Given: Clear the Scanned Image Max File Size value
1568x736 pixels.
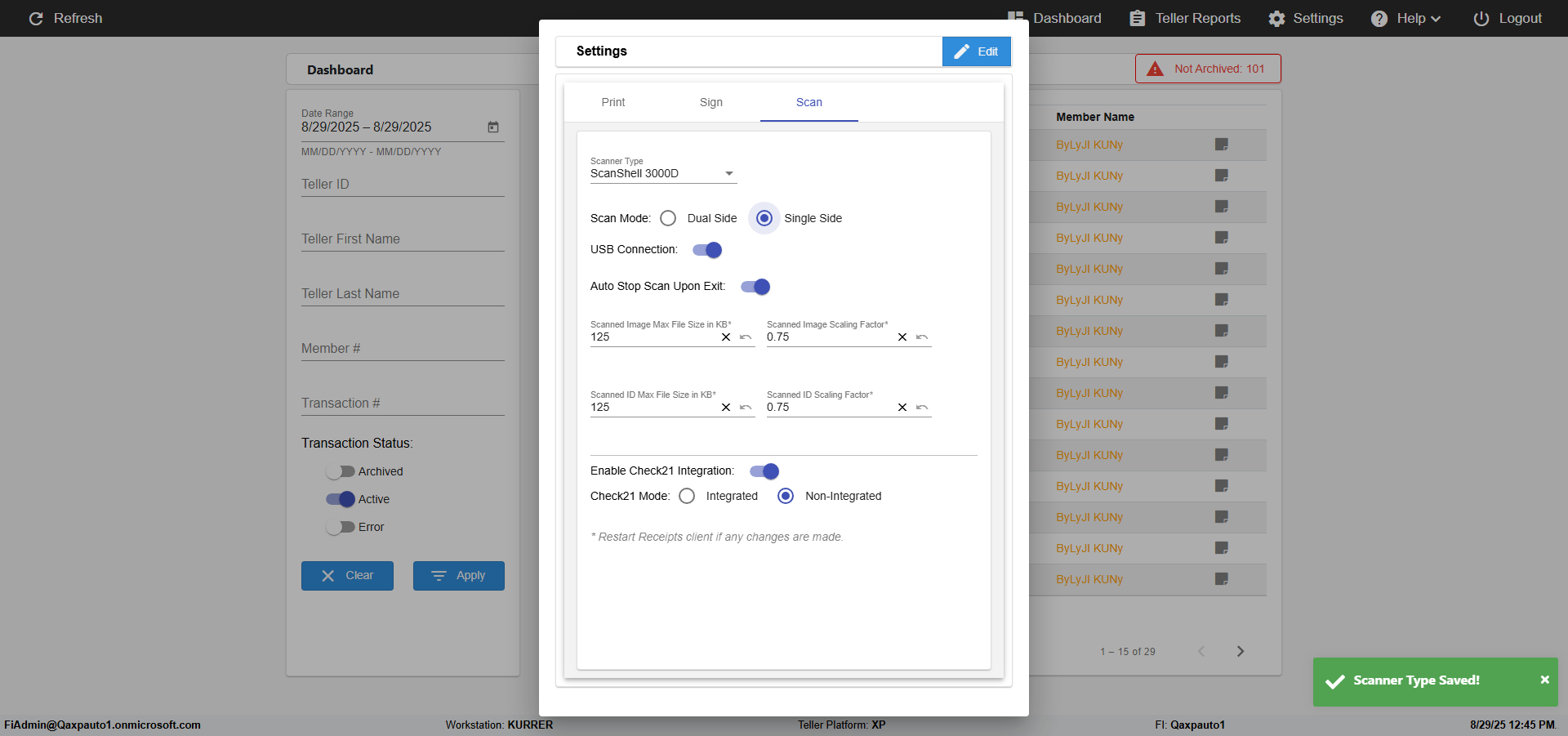Looking at the screenshot, I should pyautogui.click(x=726, y=337).
